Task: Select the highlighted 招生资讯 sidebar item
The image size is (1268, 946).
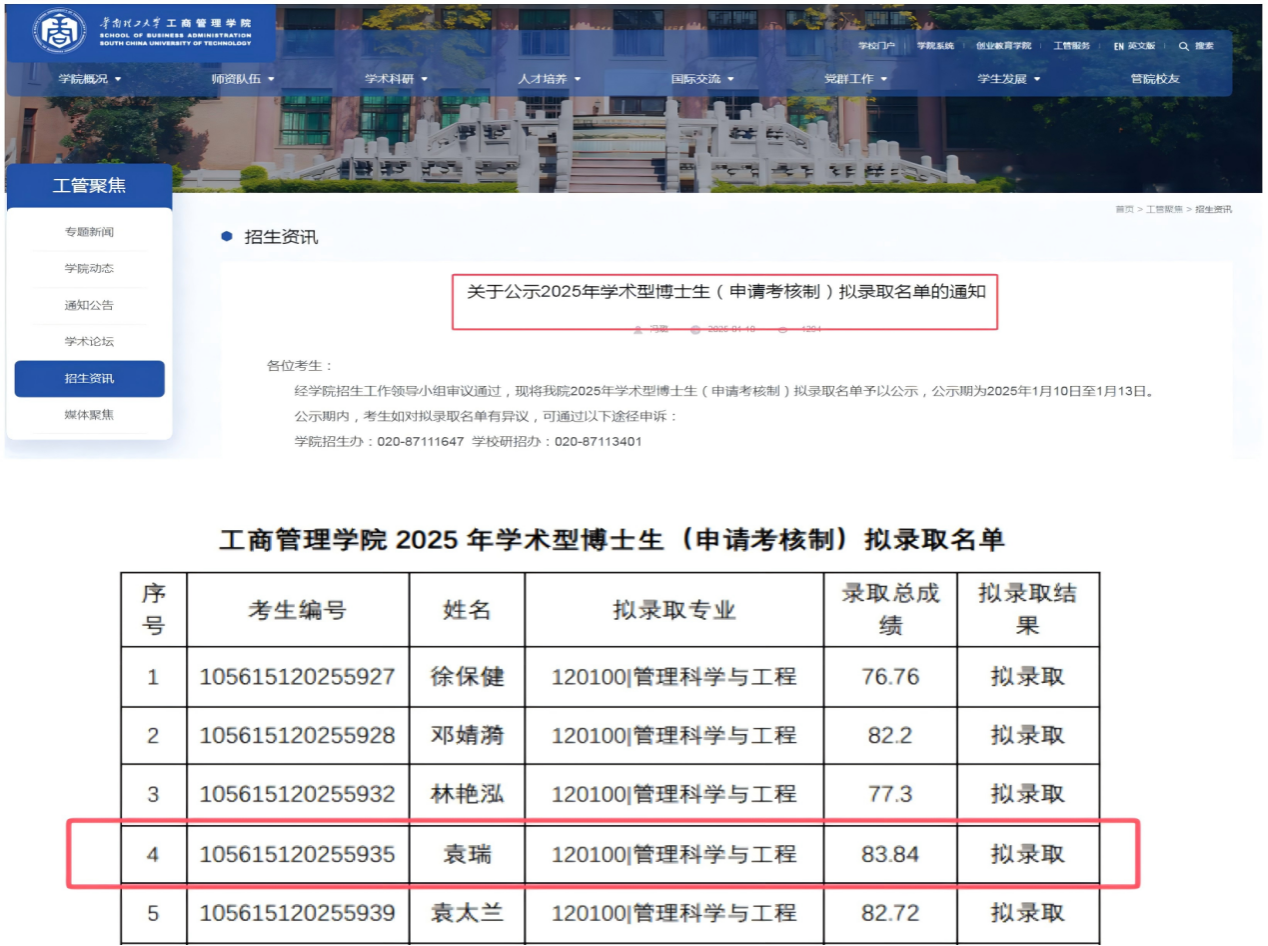Action: 89,378
